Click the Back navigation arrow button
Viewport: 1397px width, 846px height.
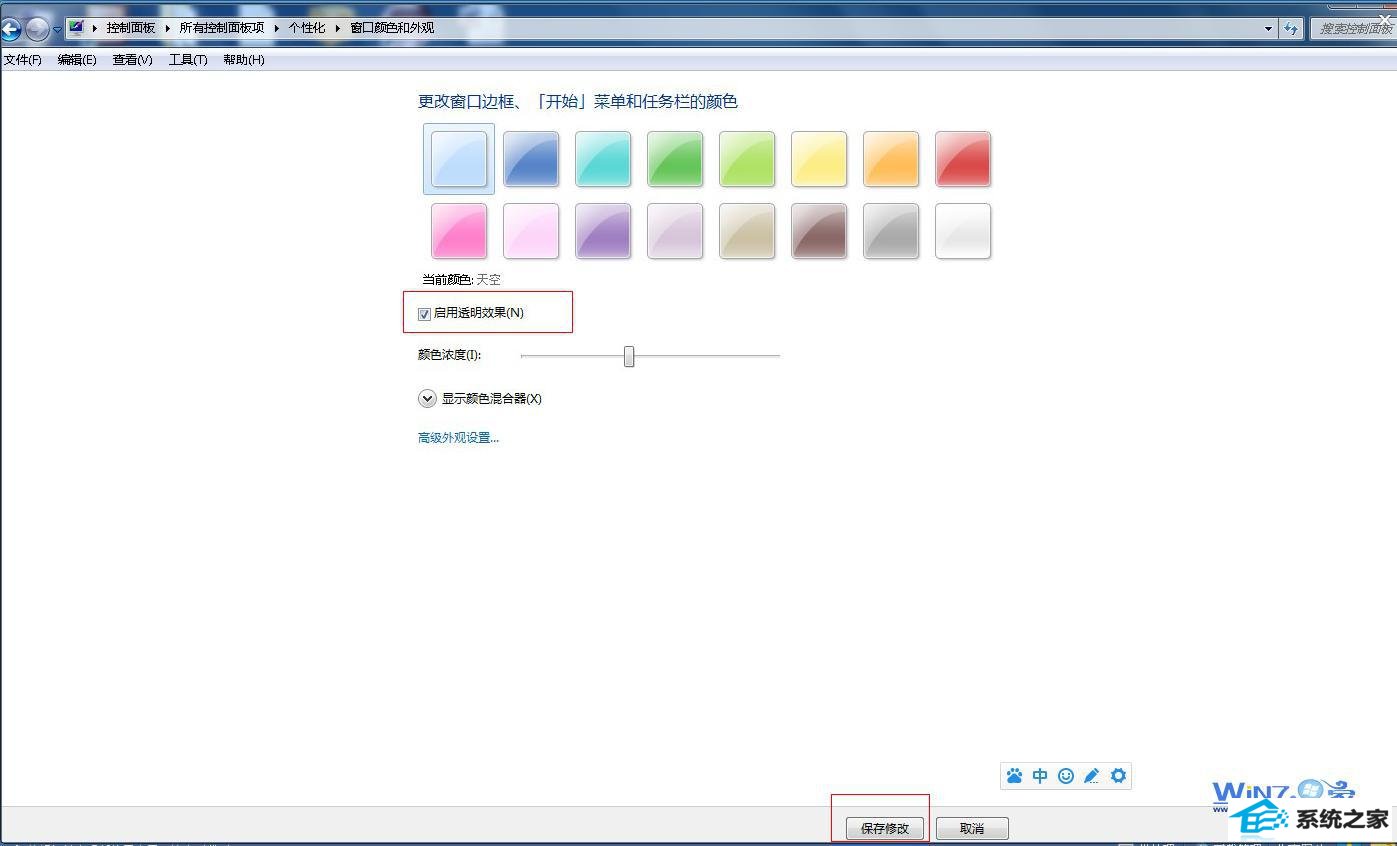[x=11, y=29]
